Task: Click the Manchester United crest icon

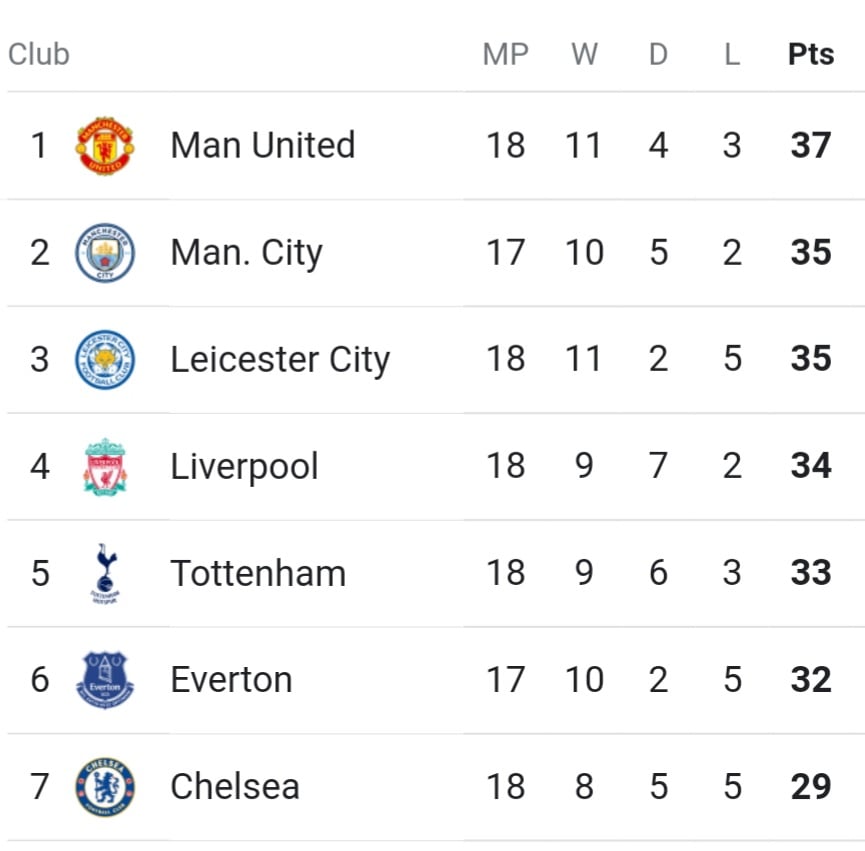Action: 105,146
